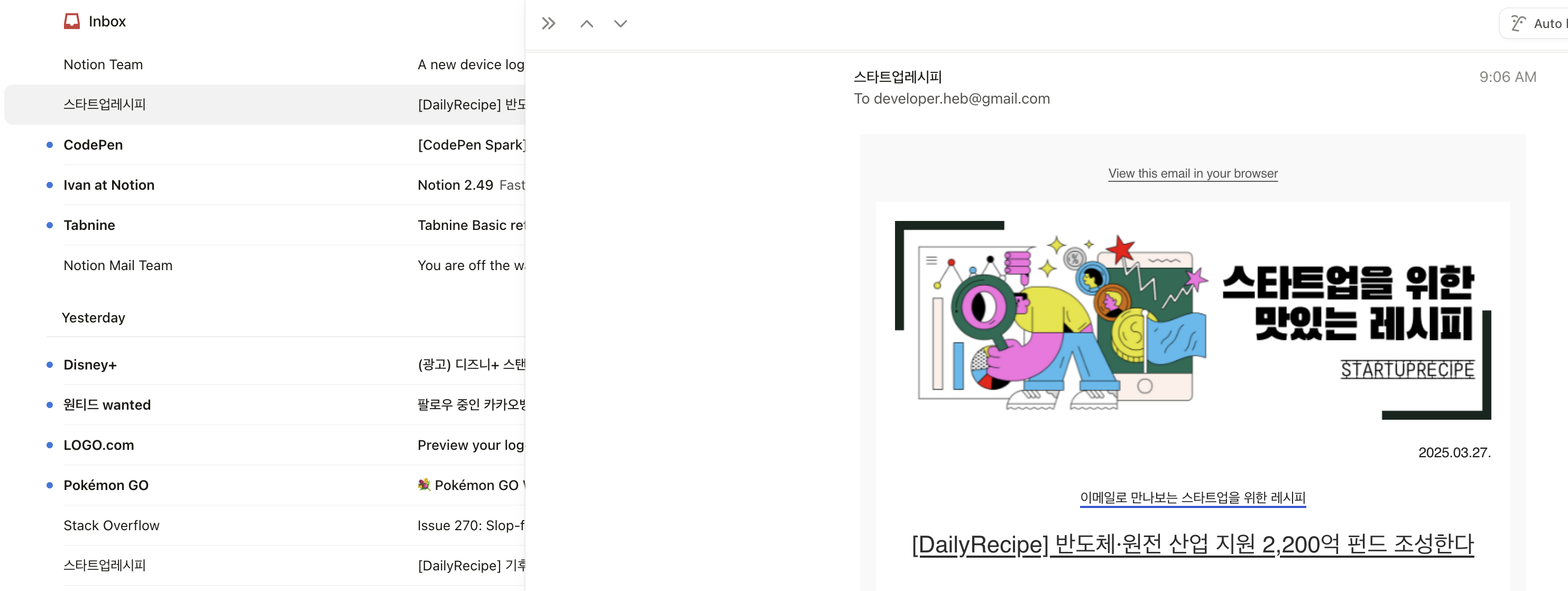Click 'View this email in your browser' link
The width and height of the screenshot is (1568, 591).
point(1193,173)
